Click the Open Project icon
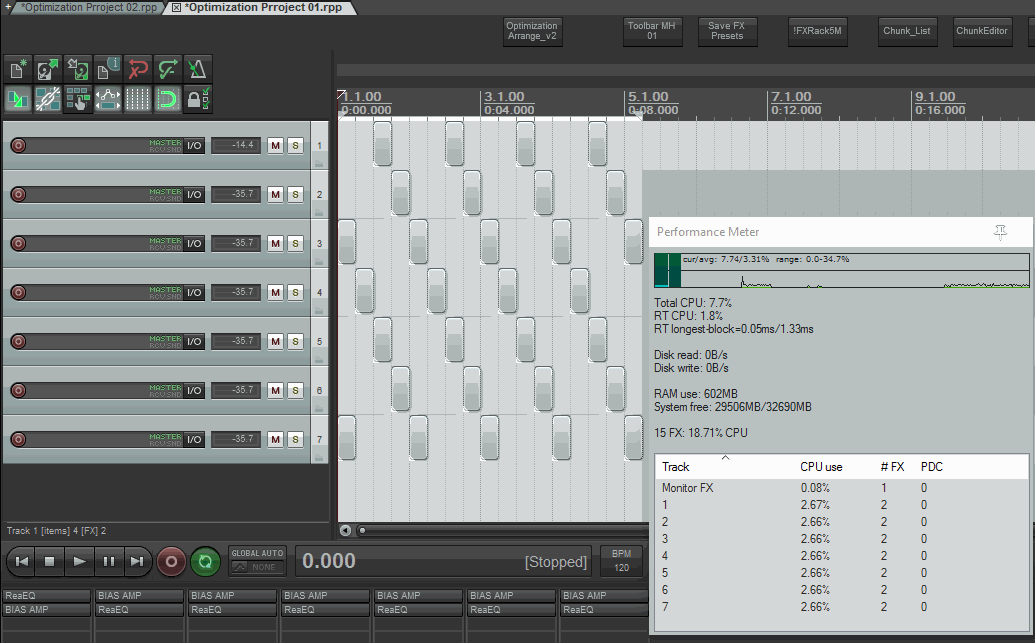1035x643 pixels. 48,69
